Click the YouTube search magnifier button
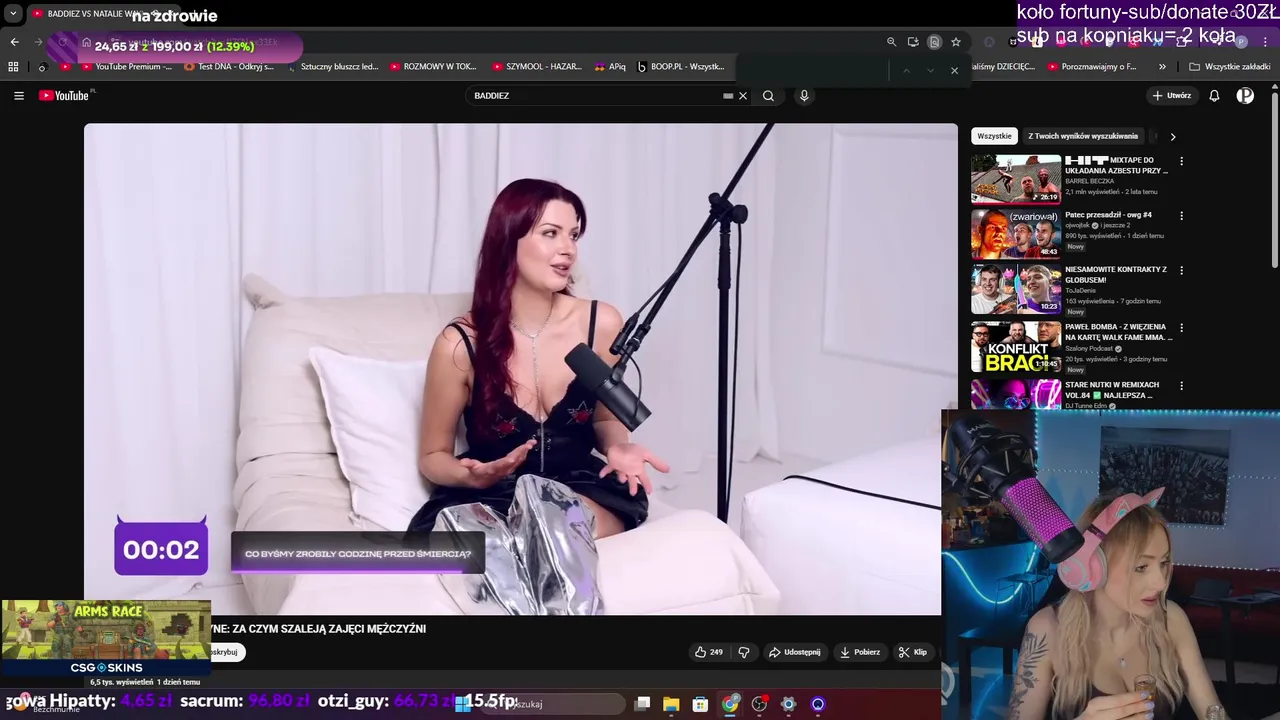This screenshot has width=1280, height=720. [x=768, y=96]
